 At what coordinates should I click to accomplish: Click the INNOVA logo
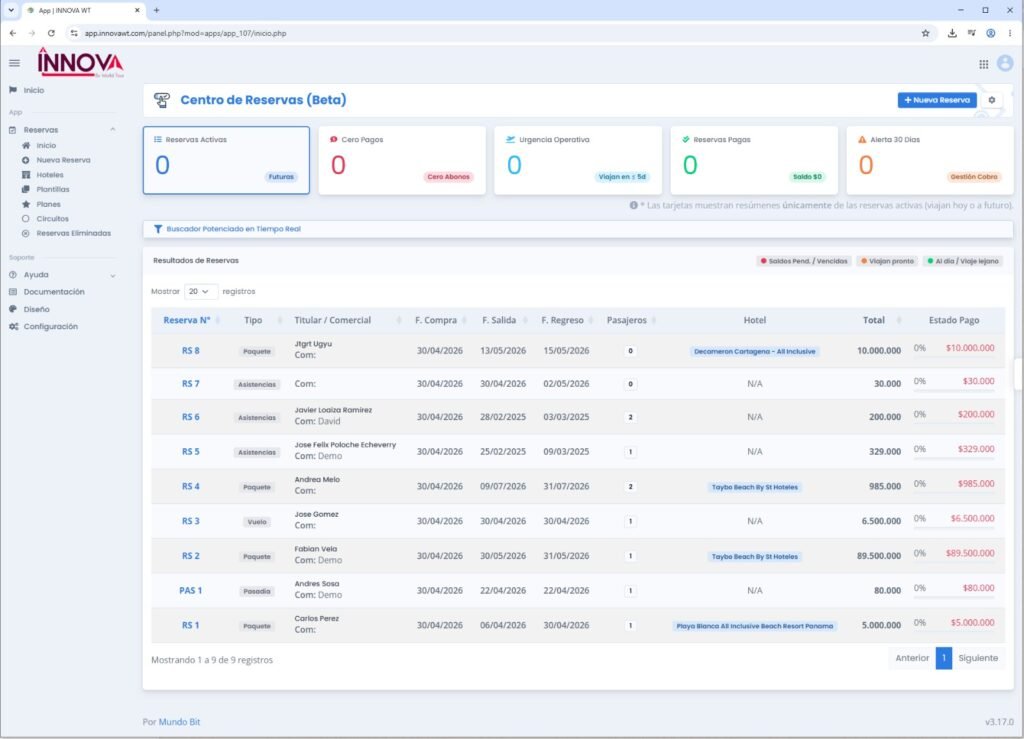[80, 63]
